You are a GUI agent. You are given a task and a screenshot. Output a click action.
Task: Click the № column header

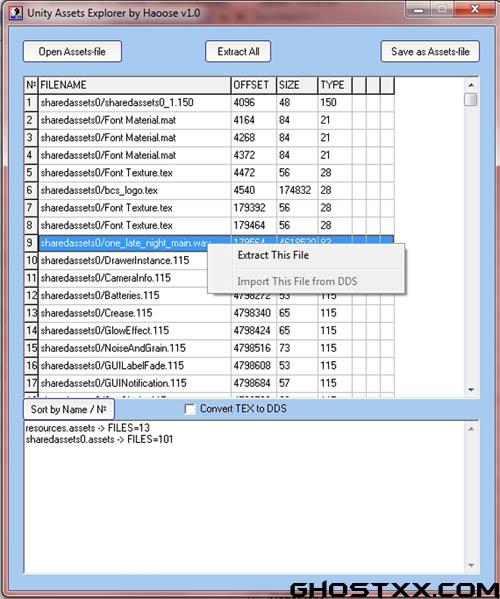coord(31,85)
